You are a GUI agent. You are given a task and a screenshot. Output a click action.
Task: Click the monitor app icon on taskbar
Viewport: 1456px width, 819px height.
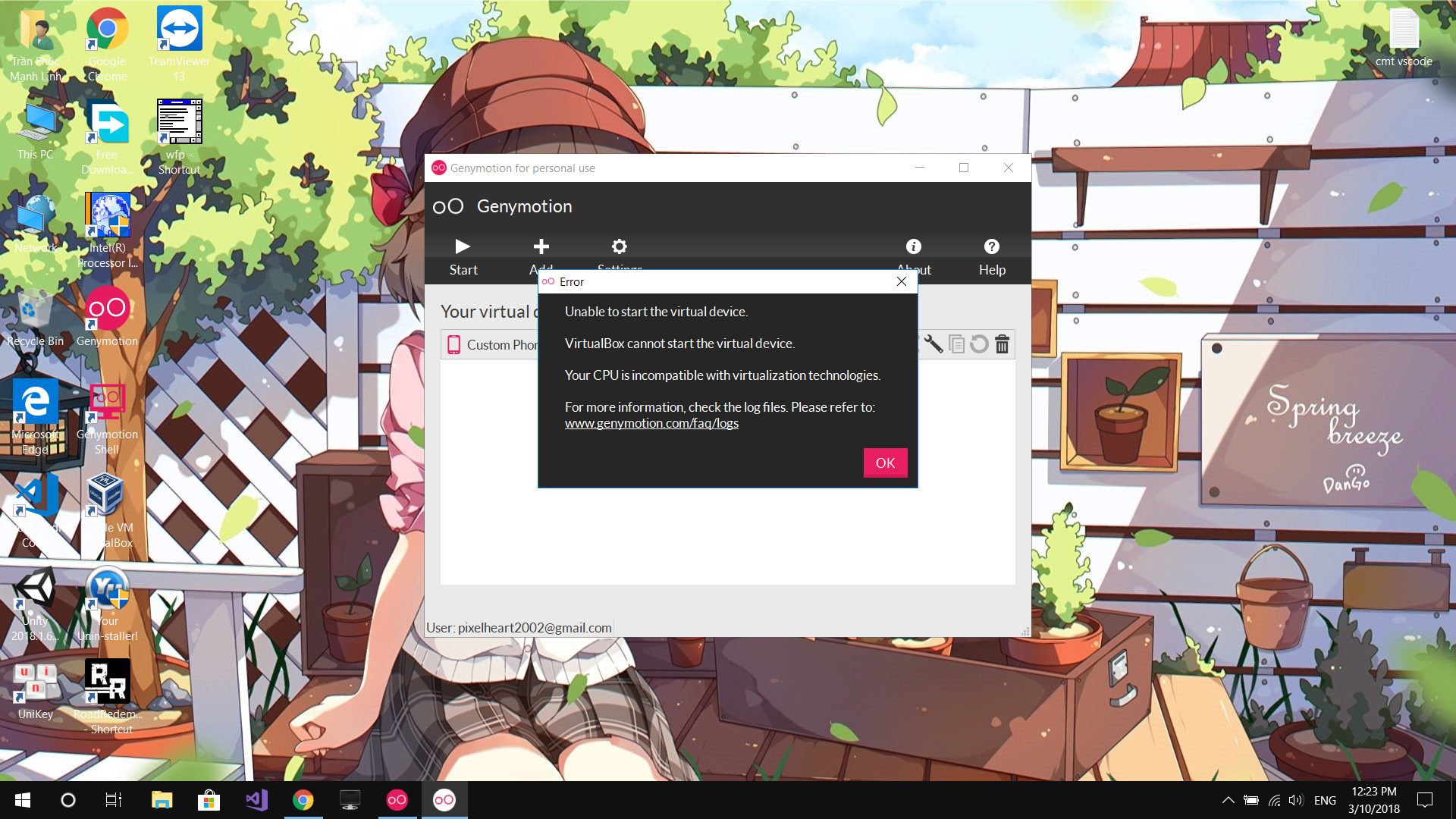click(350, 800)
